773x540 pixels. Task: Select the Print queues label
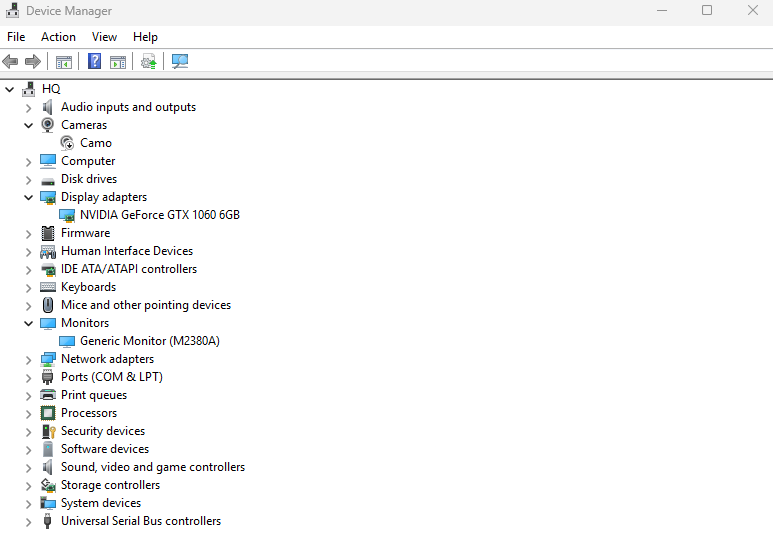click(94, 395)
